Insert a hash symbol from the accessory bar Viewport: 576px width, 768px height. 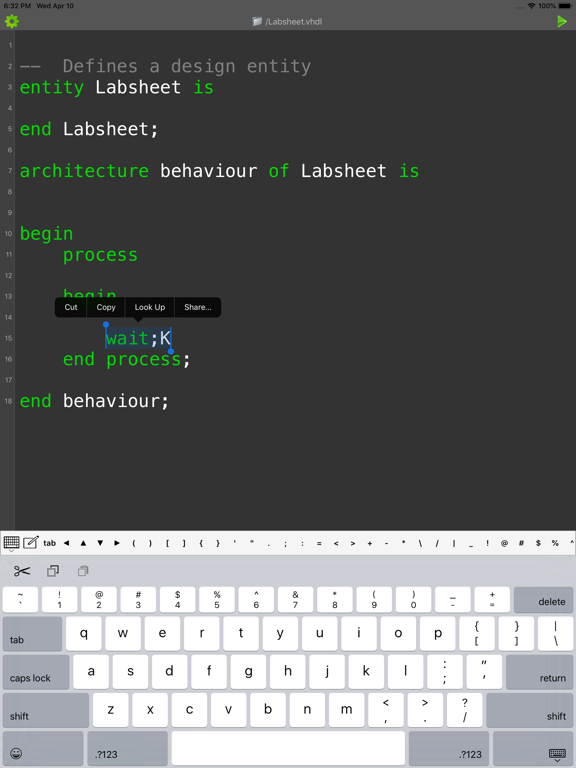coord(521,543)
